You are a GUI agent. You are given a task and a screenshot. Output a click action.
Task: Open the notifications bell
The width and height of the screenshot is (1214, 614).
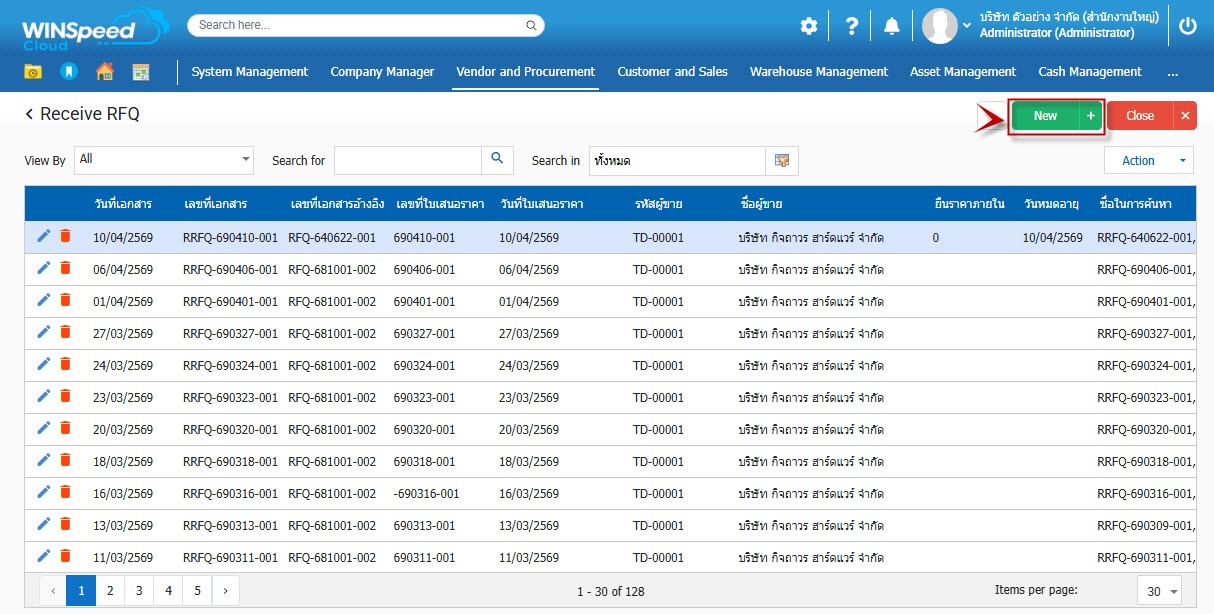[x=892, y=27]
